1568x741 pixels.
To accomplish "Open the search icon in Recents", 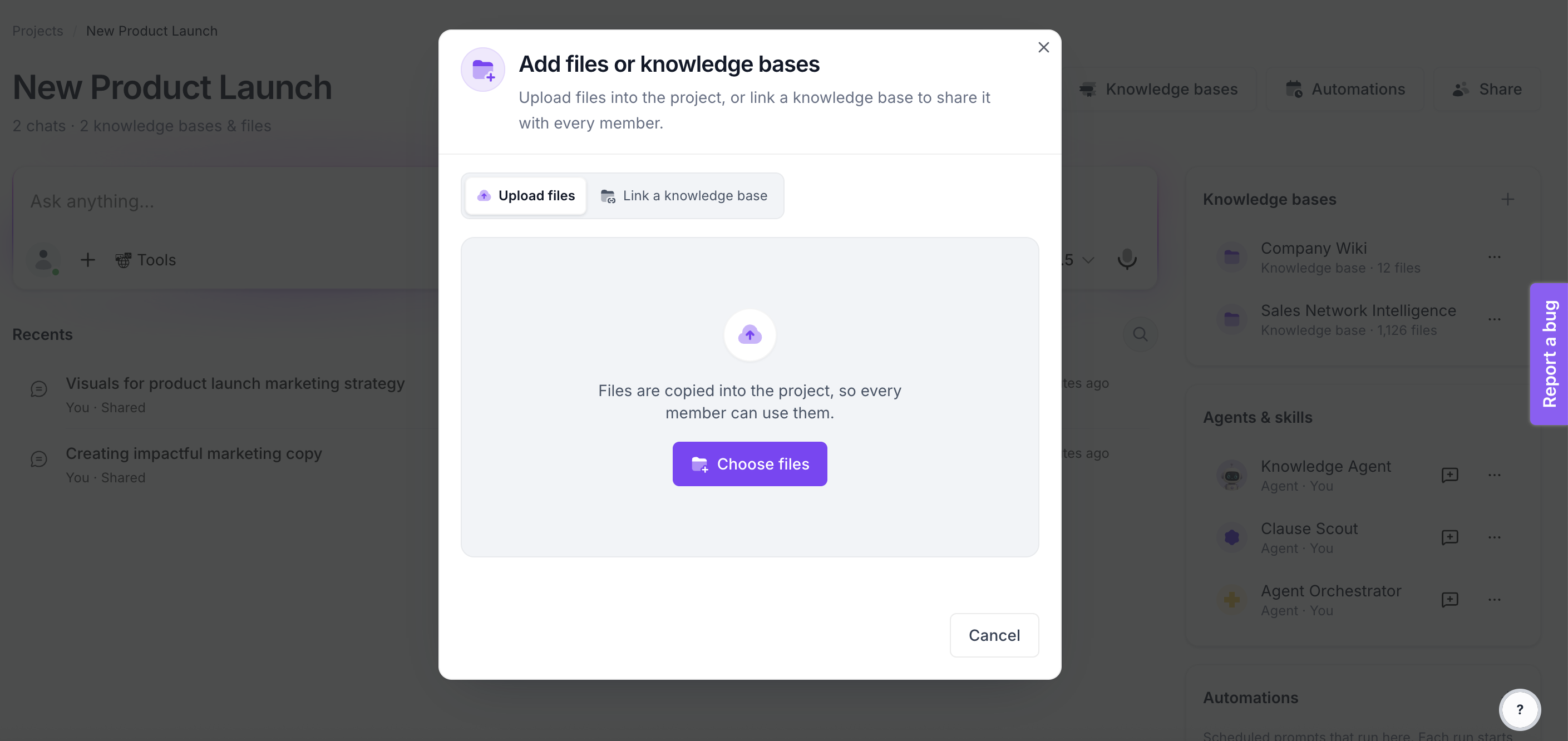I will pyautogui.click(x=1140, y=334).
